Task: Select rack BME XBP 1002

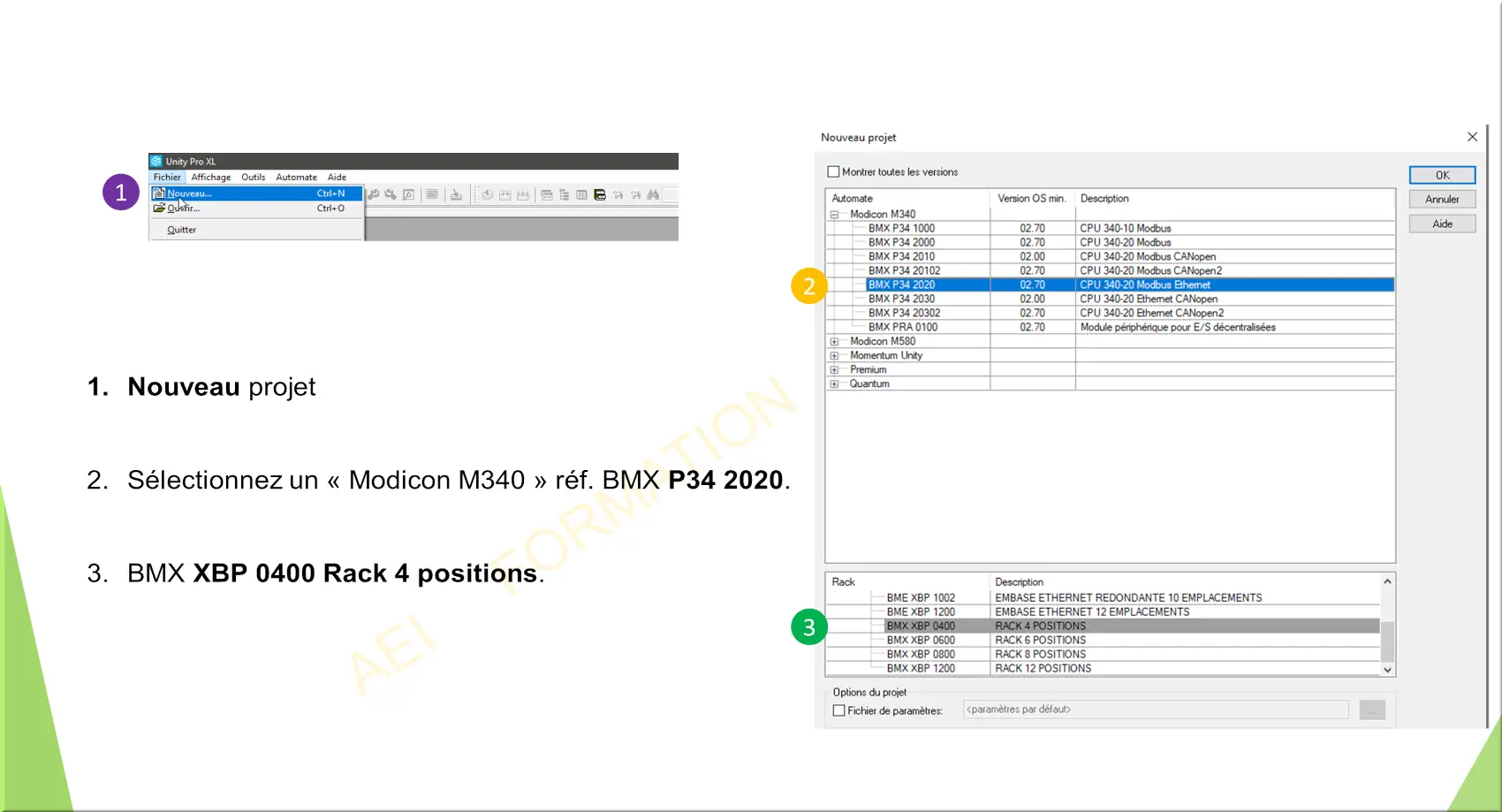Action: [x=921, y=598]
